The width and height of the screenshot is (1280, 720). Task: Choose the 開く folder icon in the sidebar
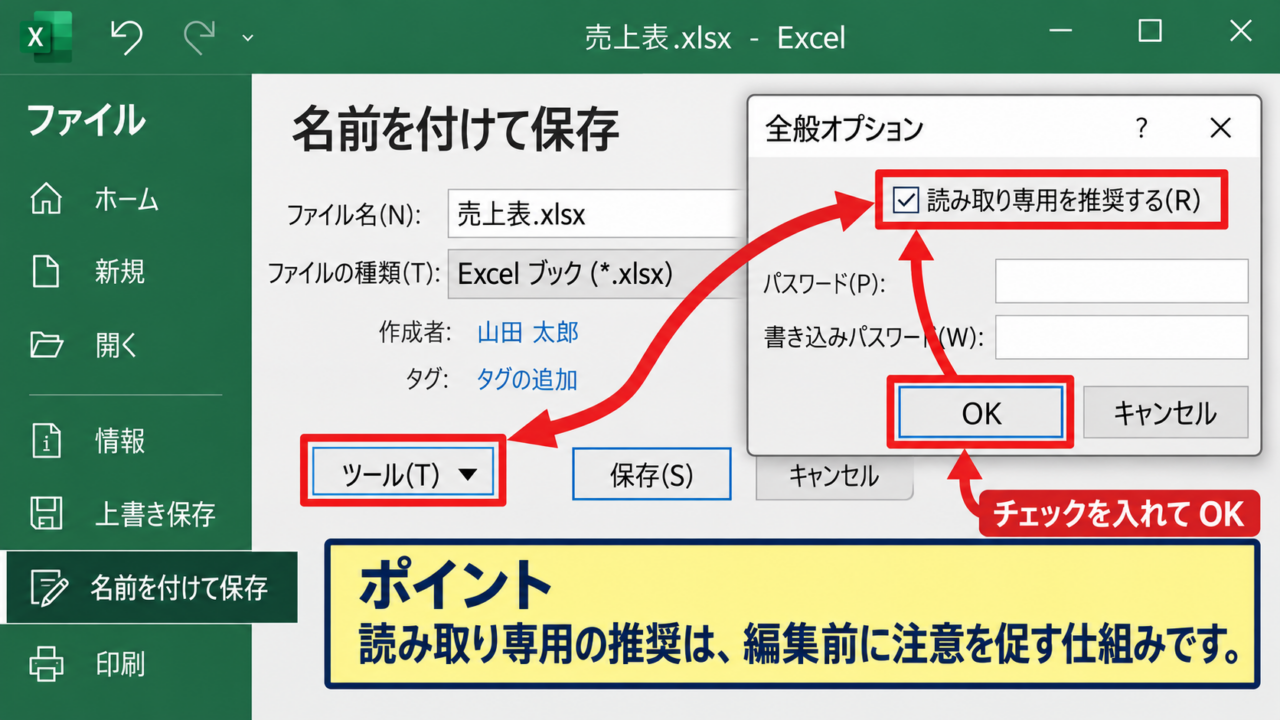pyautogui.click(x=47, y=345)
